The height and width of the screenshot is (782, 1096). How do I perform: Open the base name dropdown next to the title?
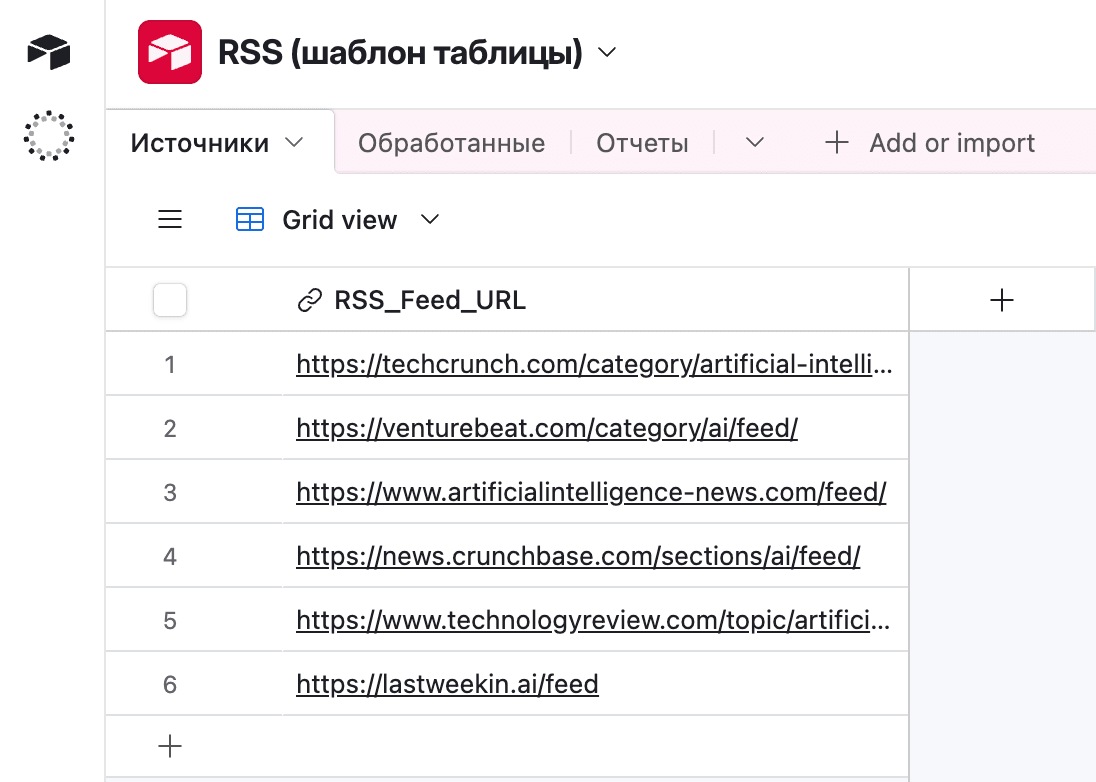pos(606,55)
